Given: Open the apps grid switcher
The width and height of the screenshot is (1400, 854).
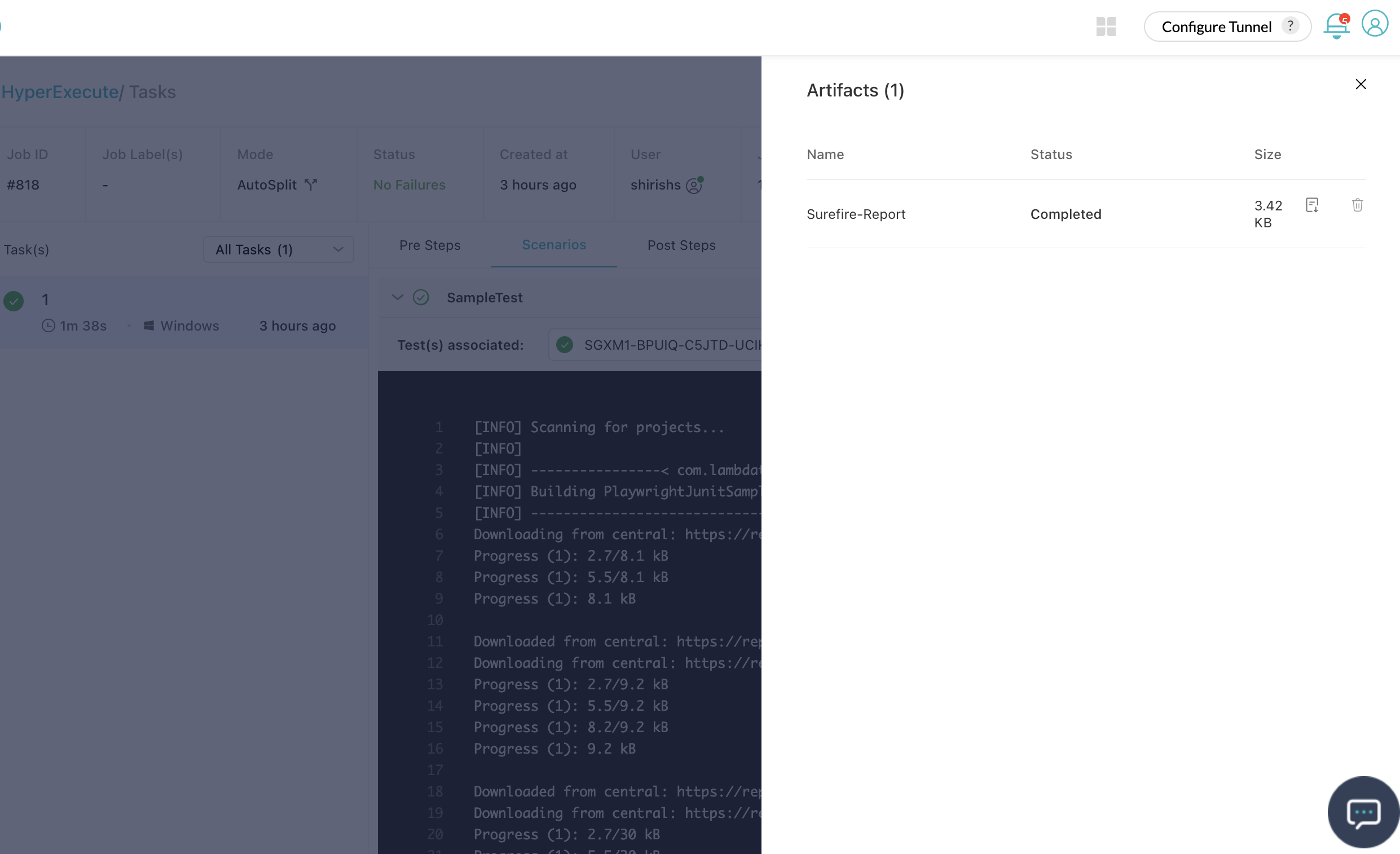Looking at the screenshot, I should [x=1105, y=27].
